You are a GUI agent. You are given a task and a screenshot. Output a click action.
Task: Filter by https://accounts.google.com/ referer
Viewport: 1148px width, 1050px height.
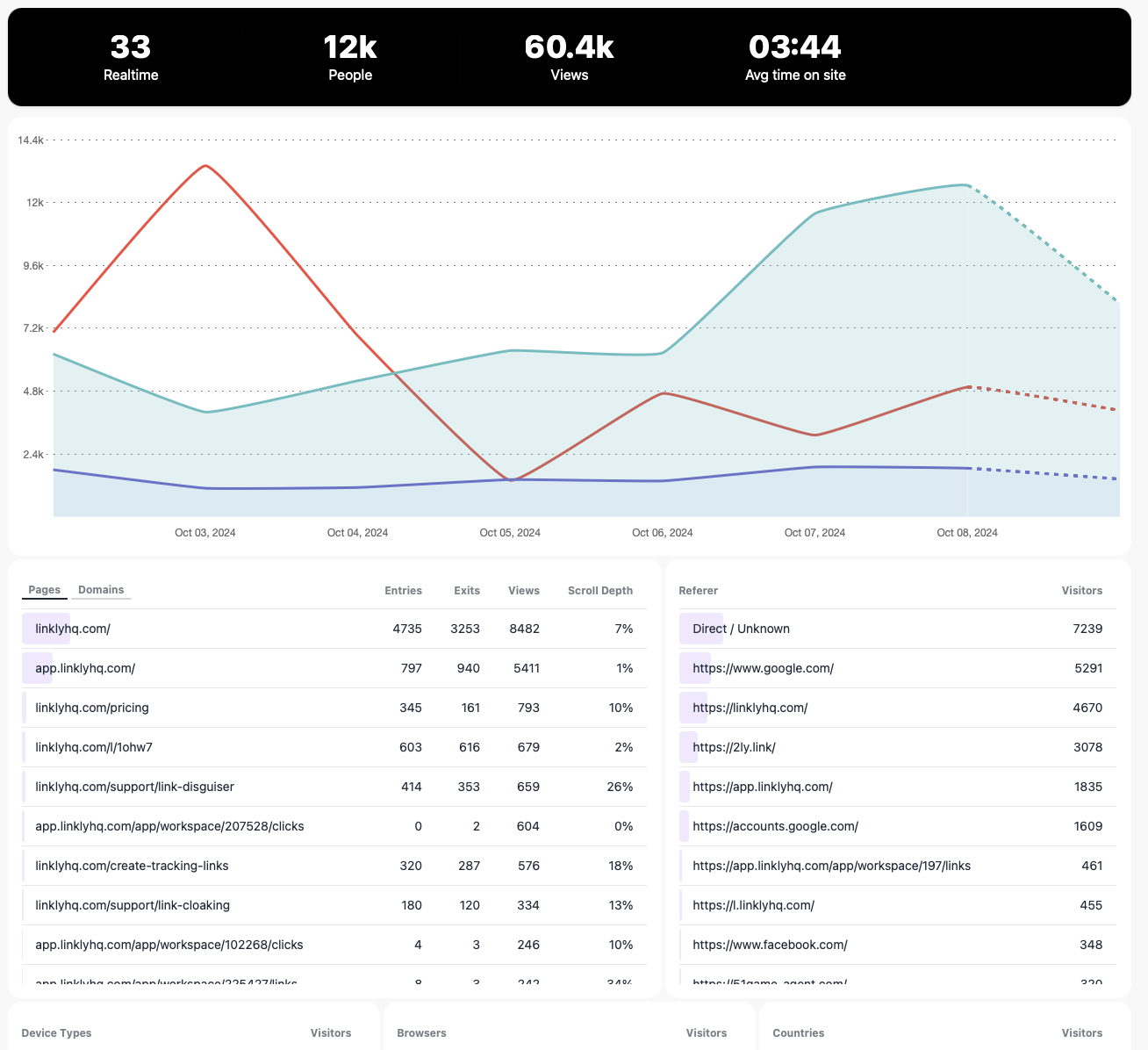click(898, 826)
